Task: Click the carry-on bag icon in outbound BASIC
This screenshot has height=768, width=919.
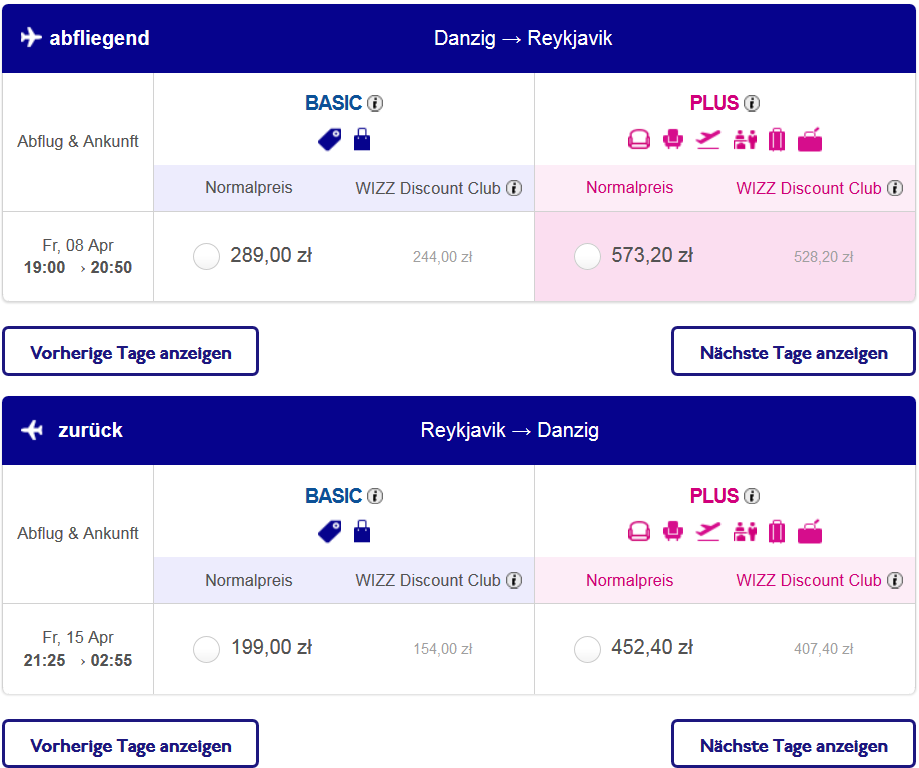Action: [362, 140]
